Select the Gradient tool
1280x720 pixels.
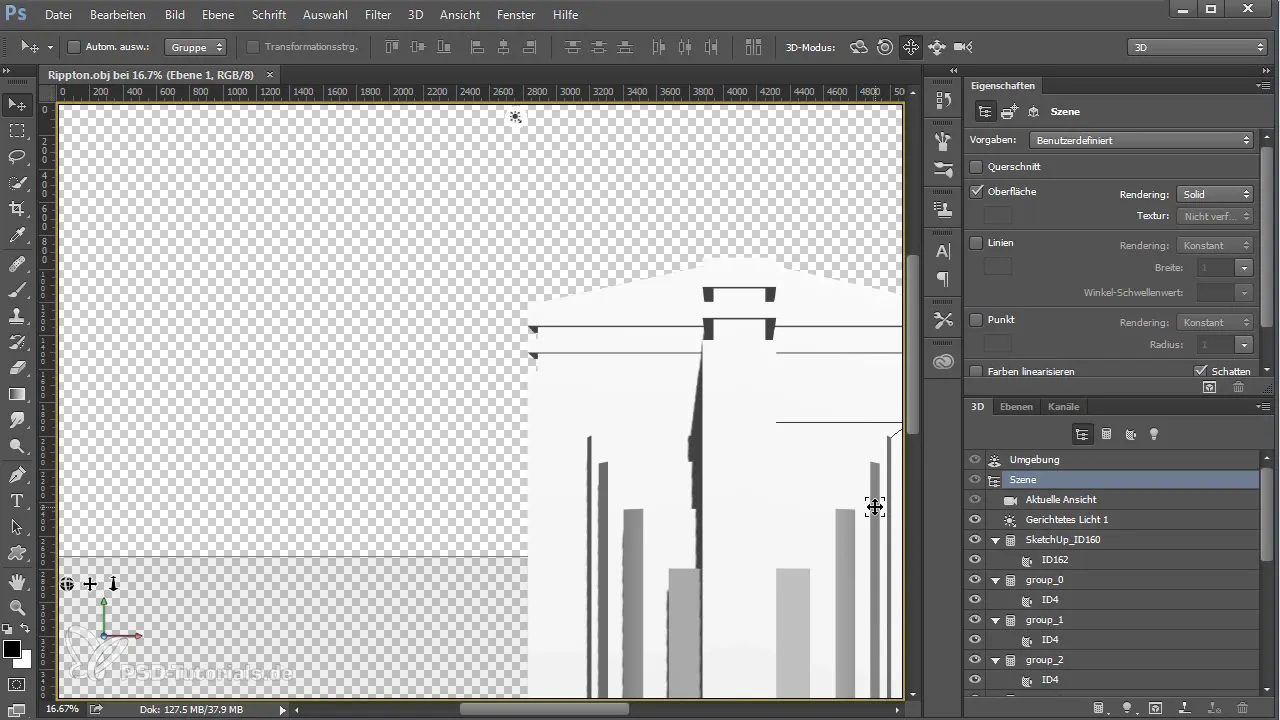coord(17,394)
